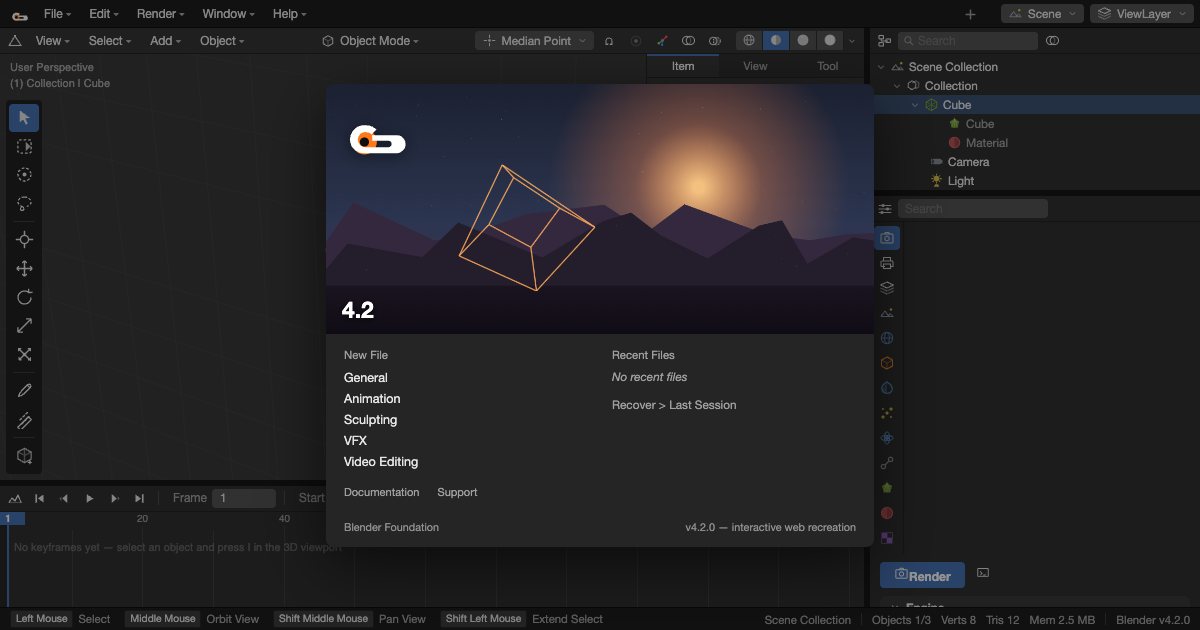Toggle viewport overlays

[688, 41]
